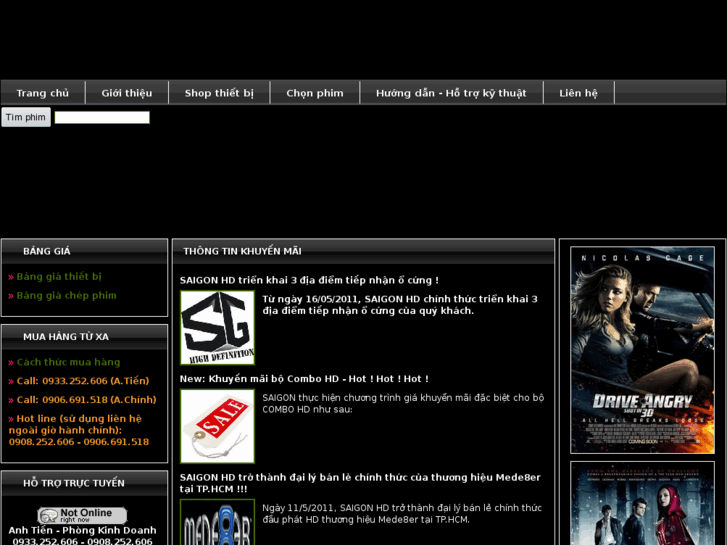Click the Not Online Yahoo status icon
The height and width of the screenshot is (545, 727).
coord(82,515)
